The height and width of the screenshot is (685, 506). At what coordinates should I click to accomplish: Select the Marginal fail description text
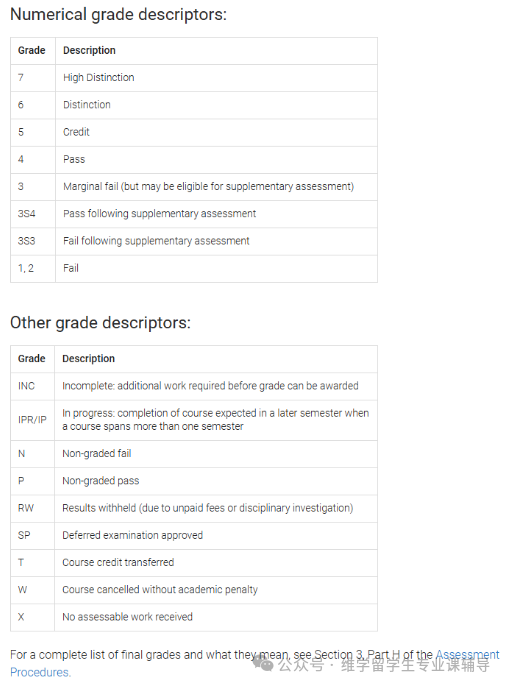(208, 187)
